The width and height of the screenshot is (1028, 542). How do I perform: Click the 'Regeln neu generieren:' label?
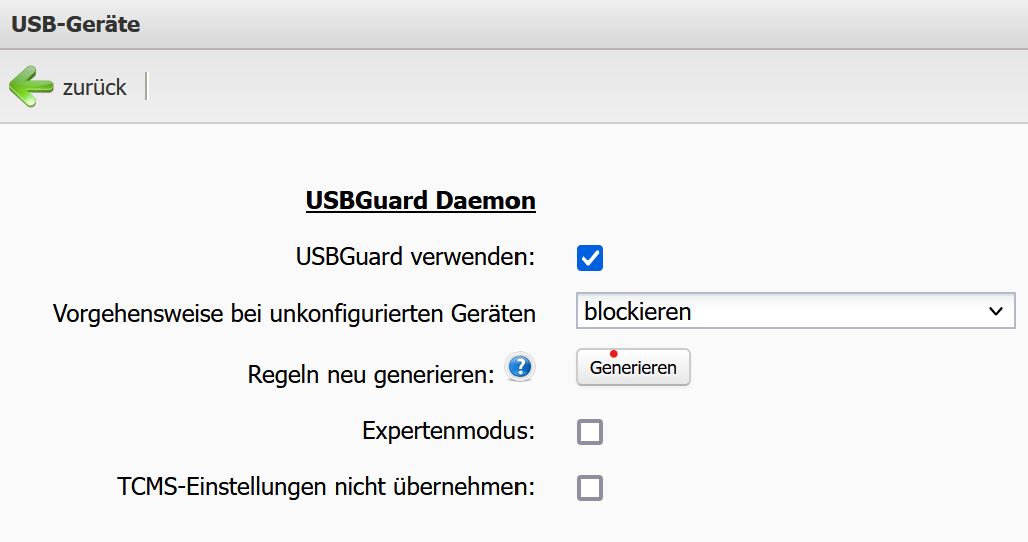[x=371, y=375]
